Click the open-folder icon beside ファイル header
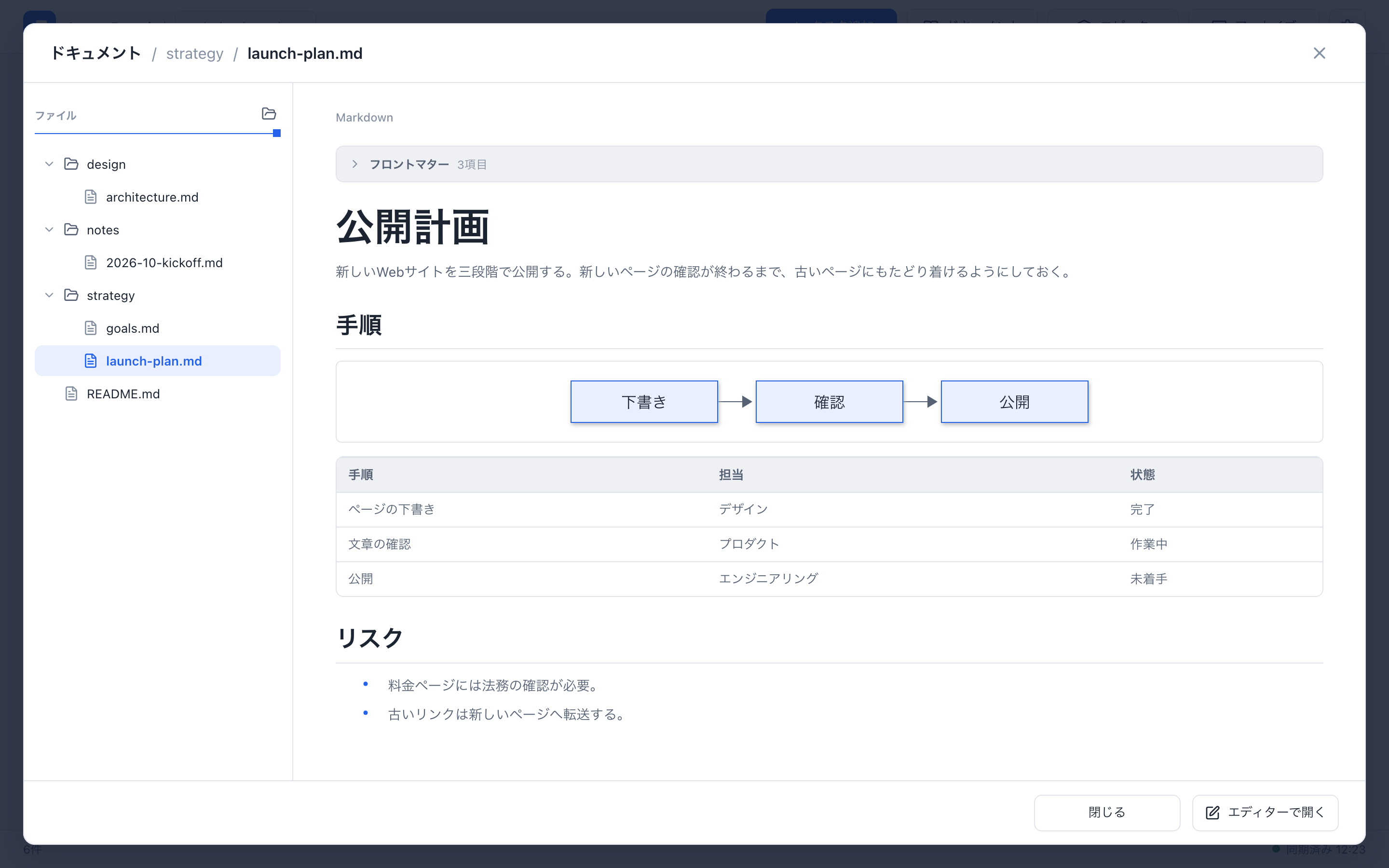1389x868 pixels. click(x=269, y=114)
